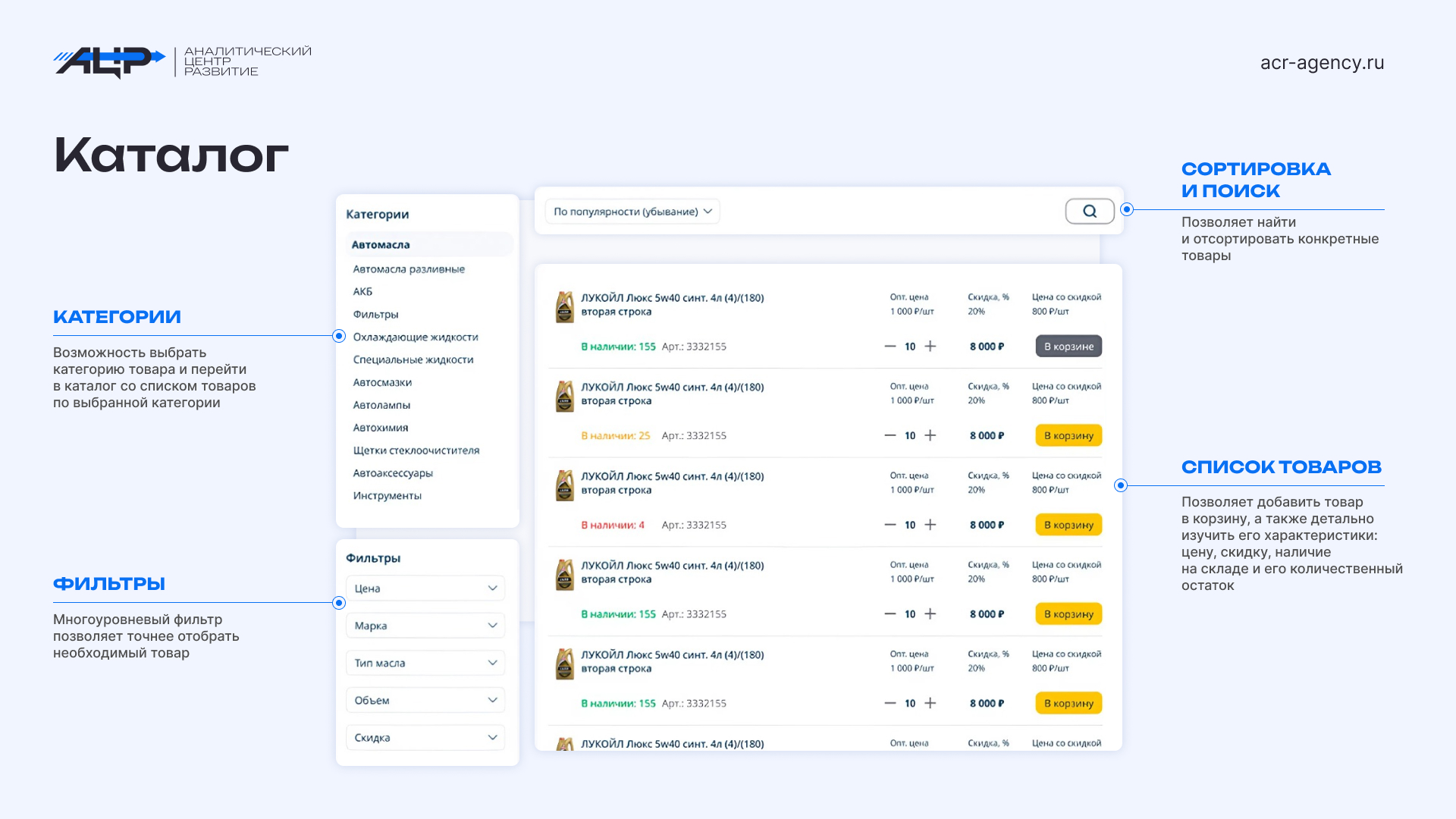
Task: Expand the Скидка filter dropdown
Action: tap(425, 738)
